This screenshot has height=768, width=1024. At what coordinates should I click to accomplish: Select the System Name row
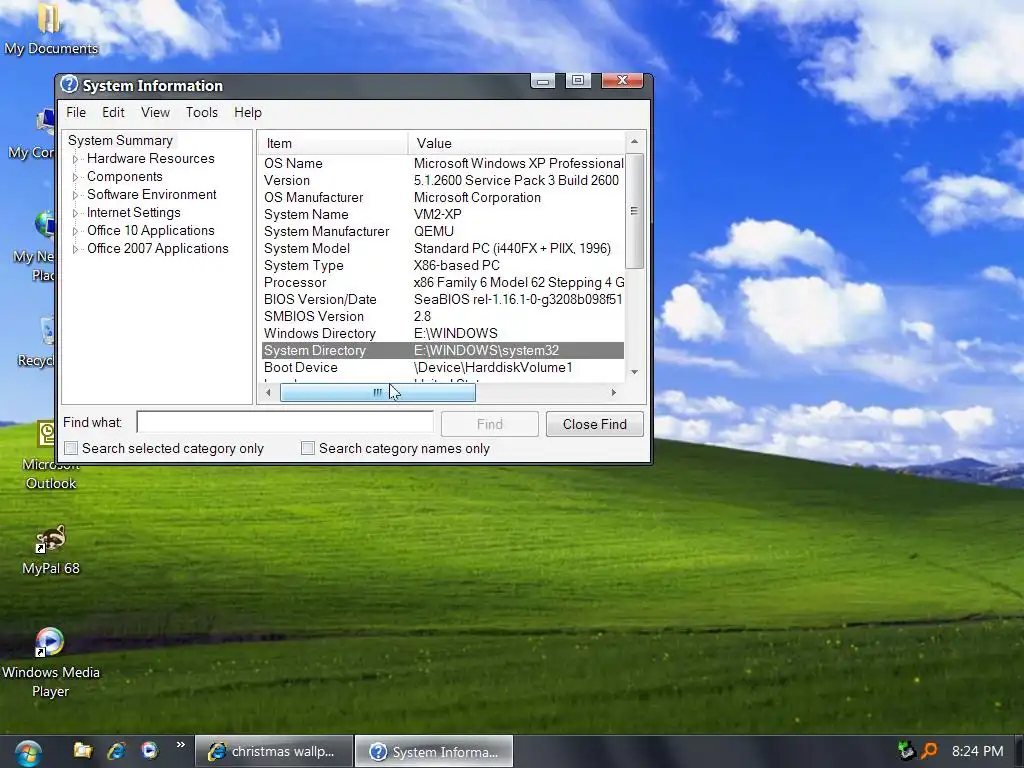coord(443,214)
